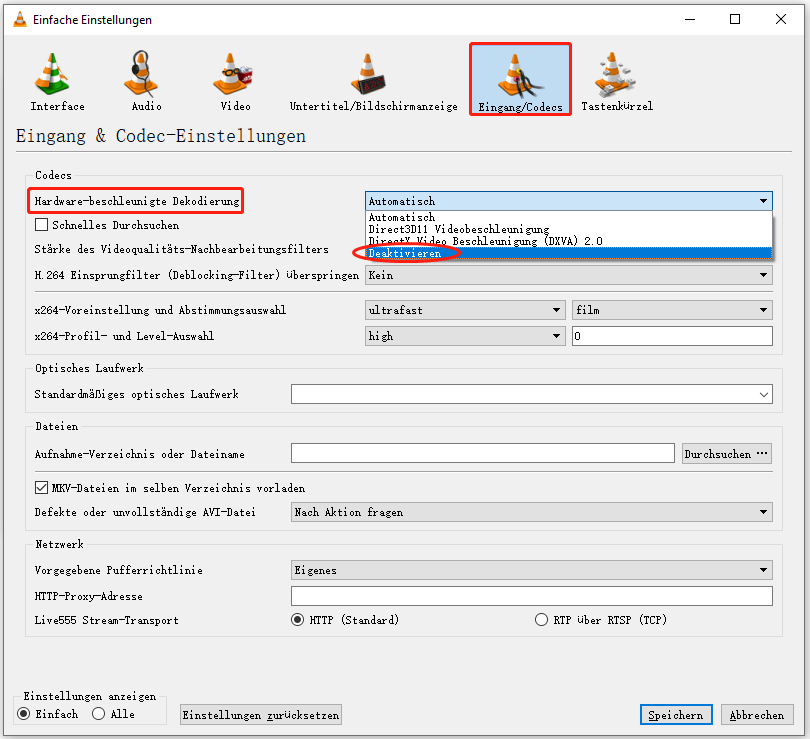Enable Schnelles Durchsuchen checkbox
This screenshot has width=810, height=739.
coord(41,225)
